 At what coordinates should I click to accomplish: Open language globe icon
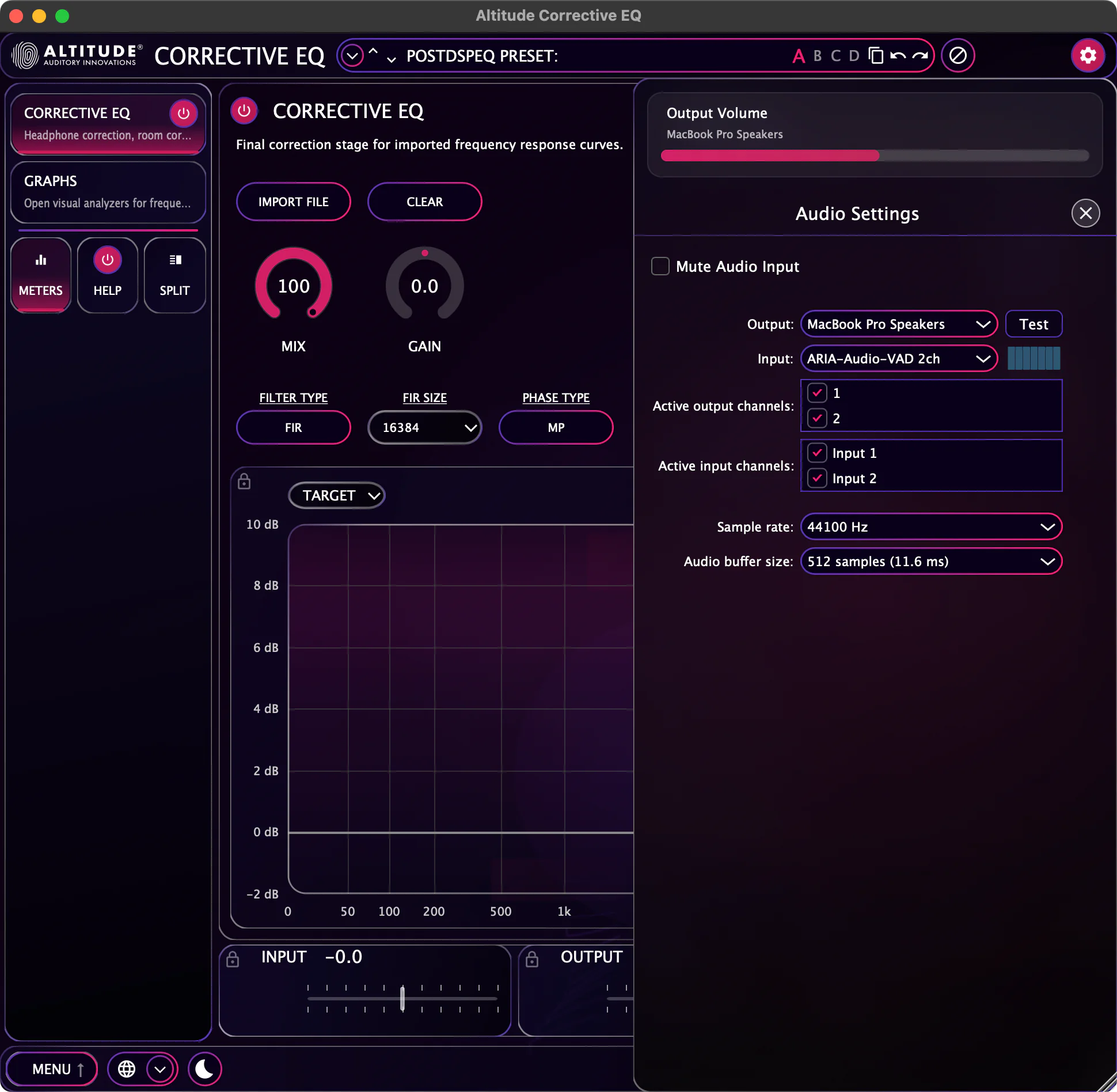pyautogui.click(x=127, y=1069)
